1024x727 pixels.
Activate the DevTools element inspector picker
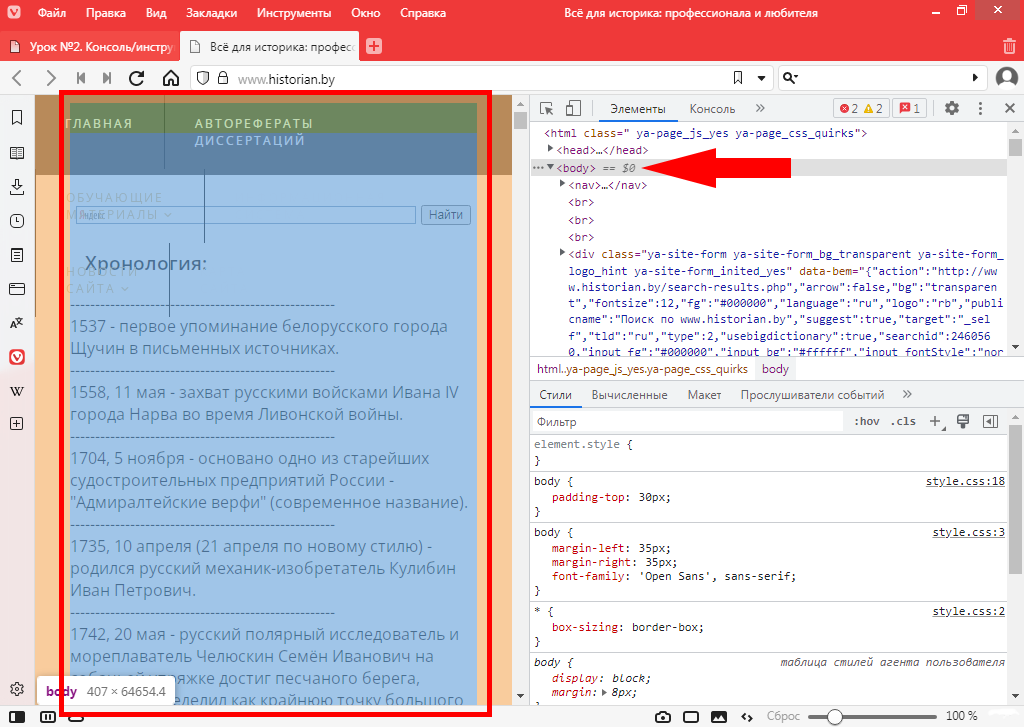pos(547,109)
